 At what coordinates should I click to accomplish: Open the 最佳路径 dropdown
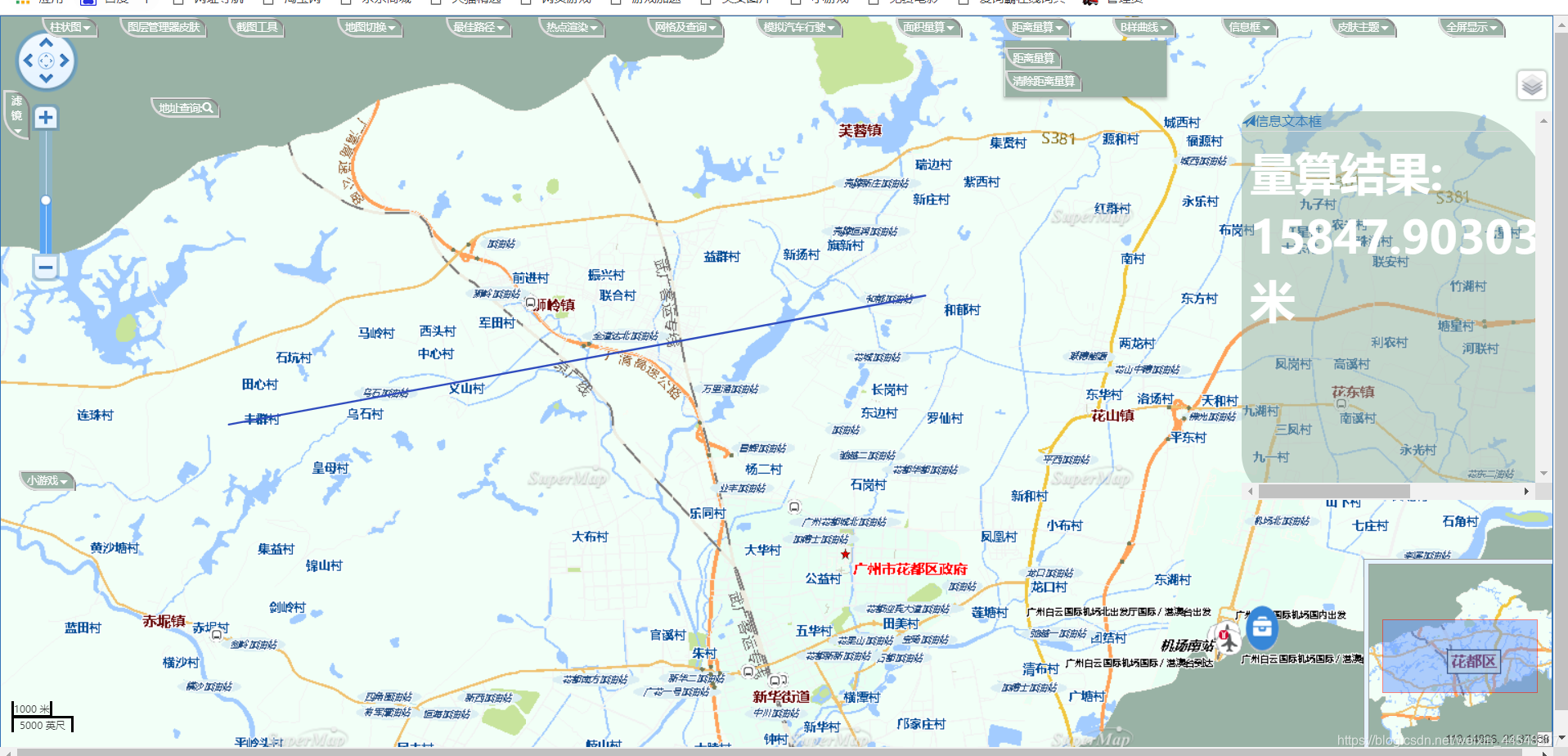pyautogui.click(x=479, y=27)
